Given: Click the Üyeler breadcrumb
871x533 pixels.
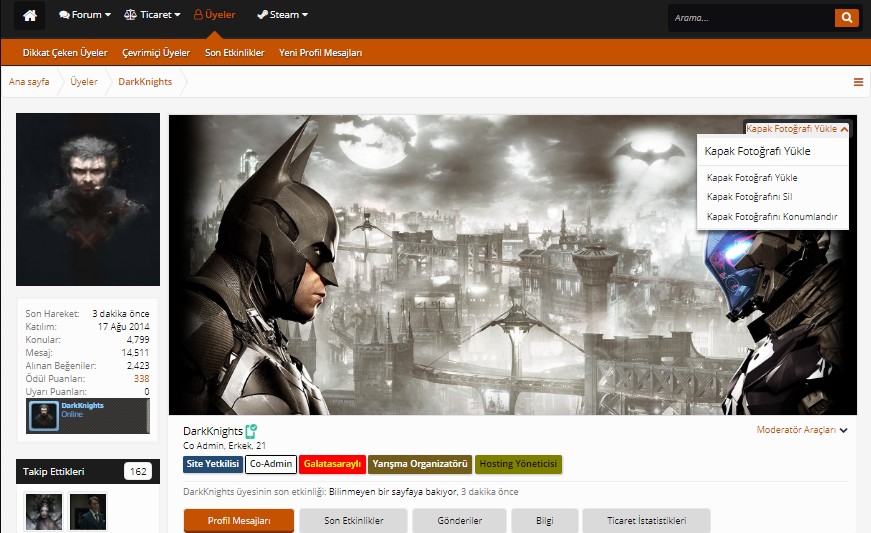Looking at the screenshot, I should (84, 82).
